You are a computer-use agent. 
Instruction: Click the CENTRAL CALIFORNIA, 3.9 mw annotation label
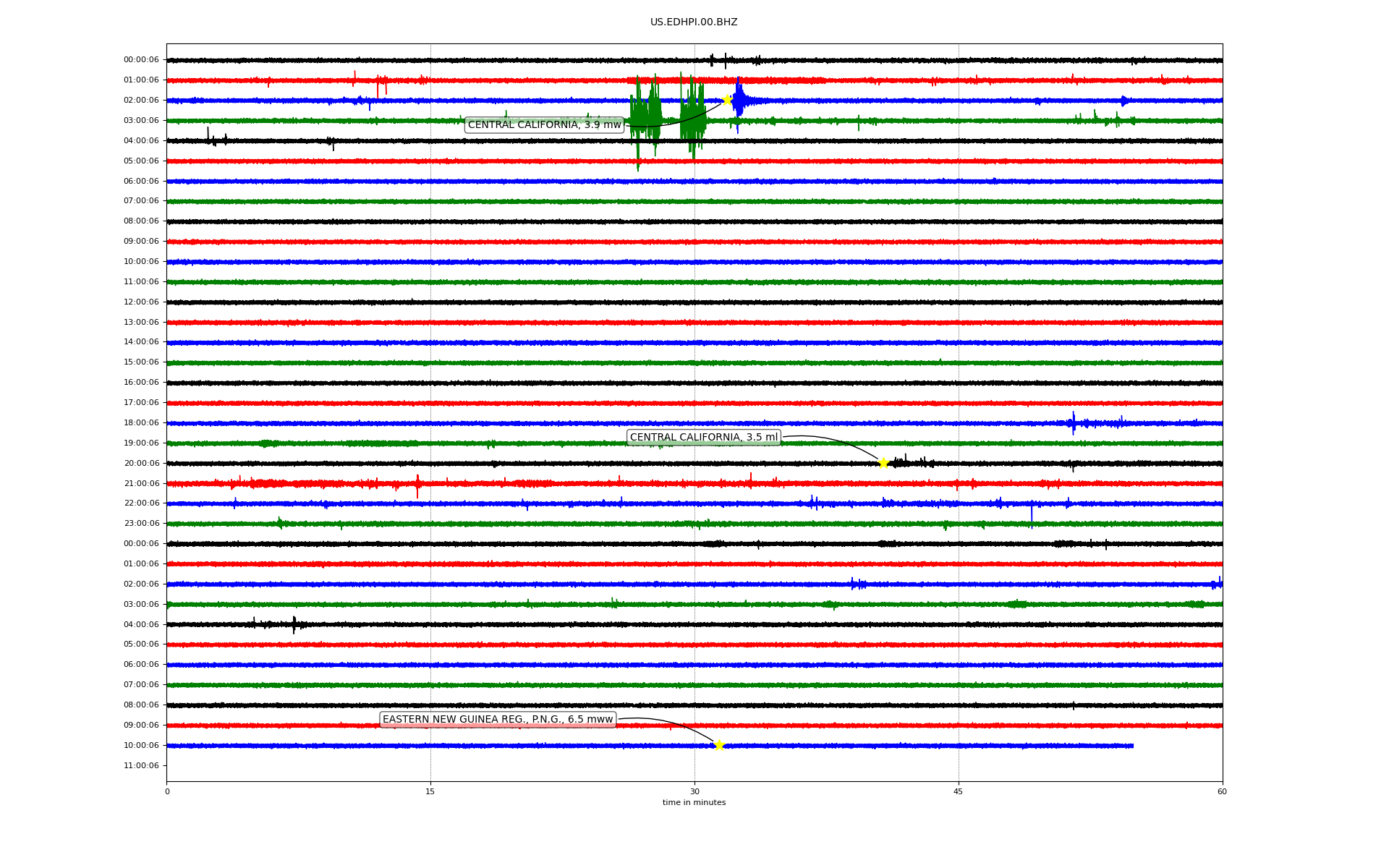click(544, 125)
